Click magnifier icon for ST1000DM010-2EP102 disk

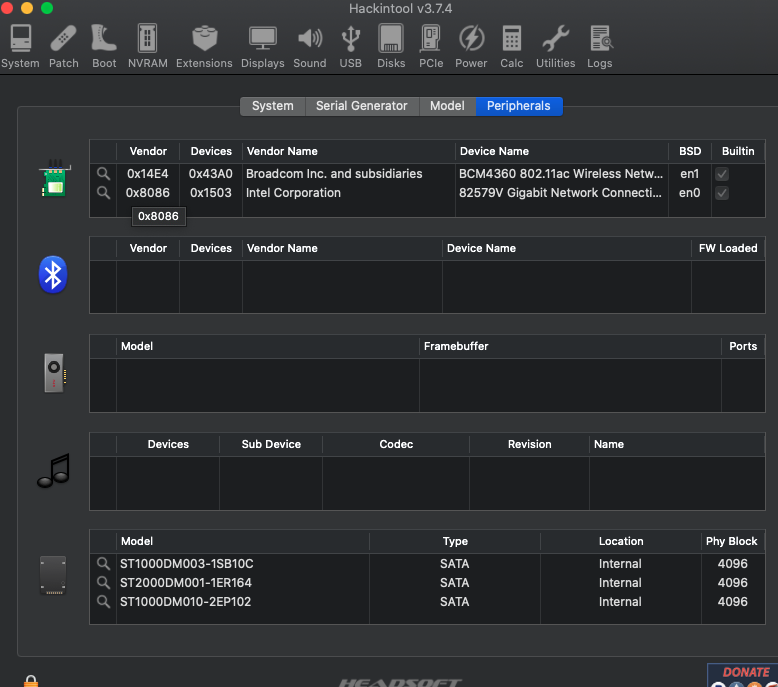click(103, 601)
